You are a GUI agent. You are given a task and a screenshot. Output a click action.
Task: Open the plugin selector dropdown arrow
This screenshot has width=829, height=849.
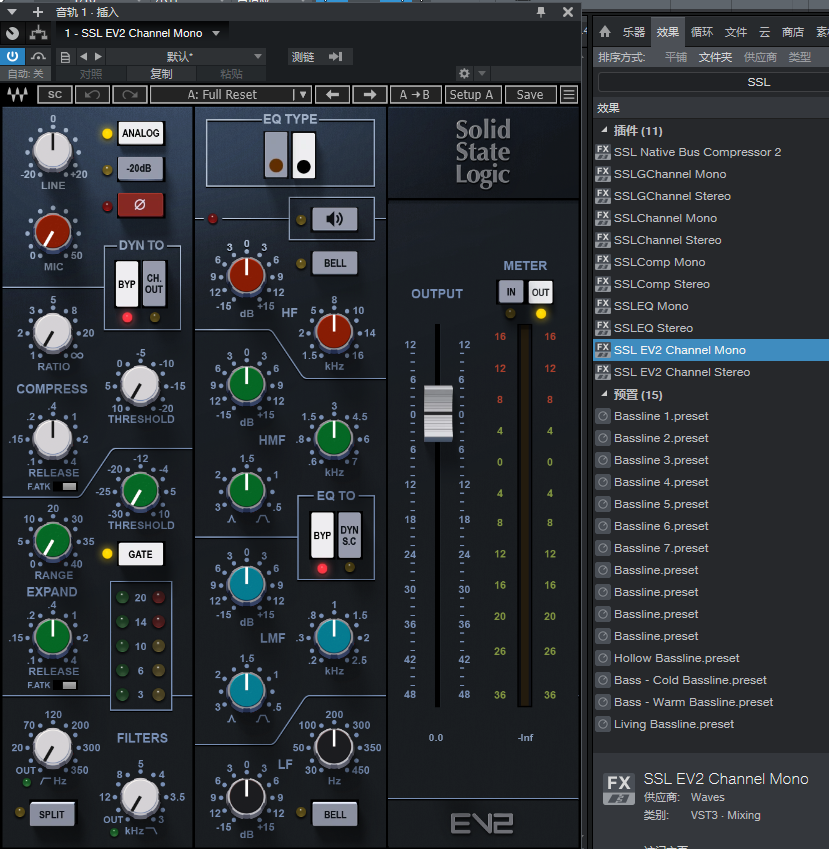tap(216, 33)
